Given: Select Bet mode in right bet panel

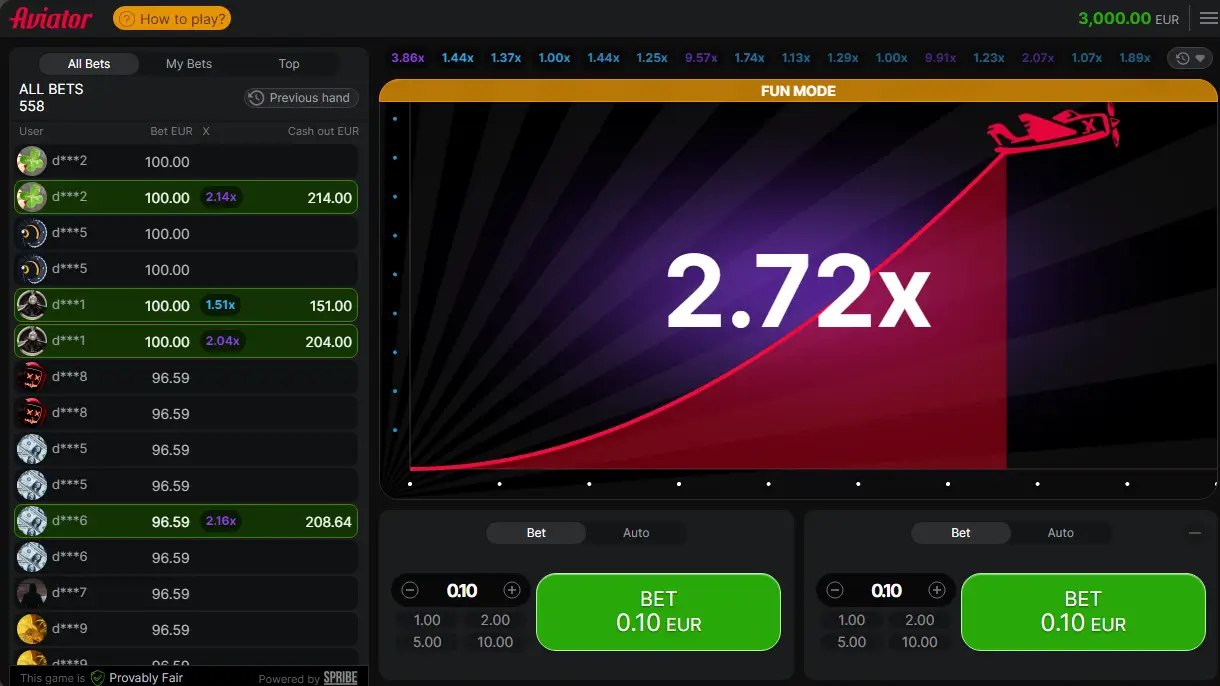Looking at the screenshot, I should tap(960, 533).
